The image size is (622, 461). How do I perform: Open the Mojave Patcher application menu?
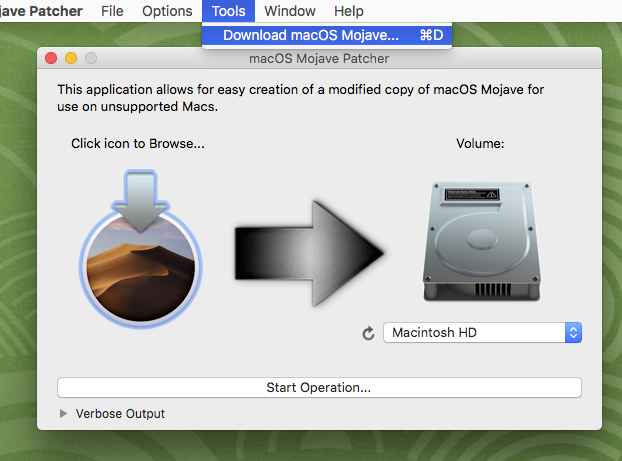point(41,11)
